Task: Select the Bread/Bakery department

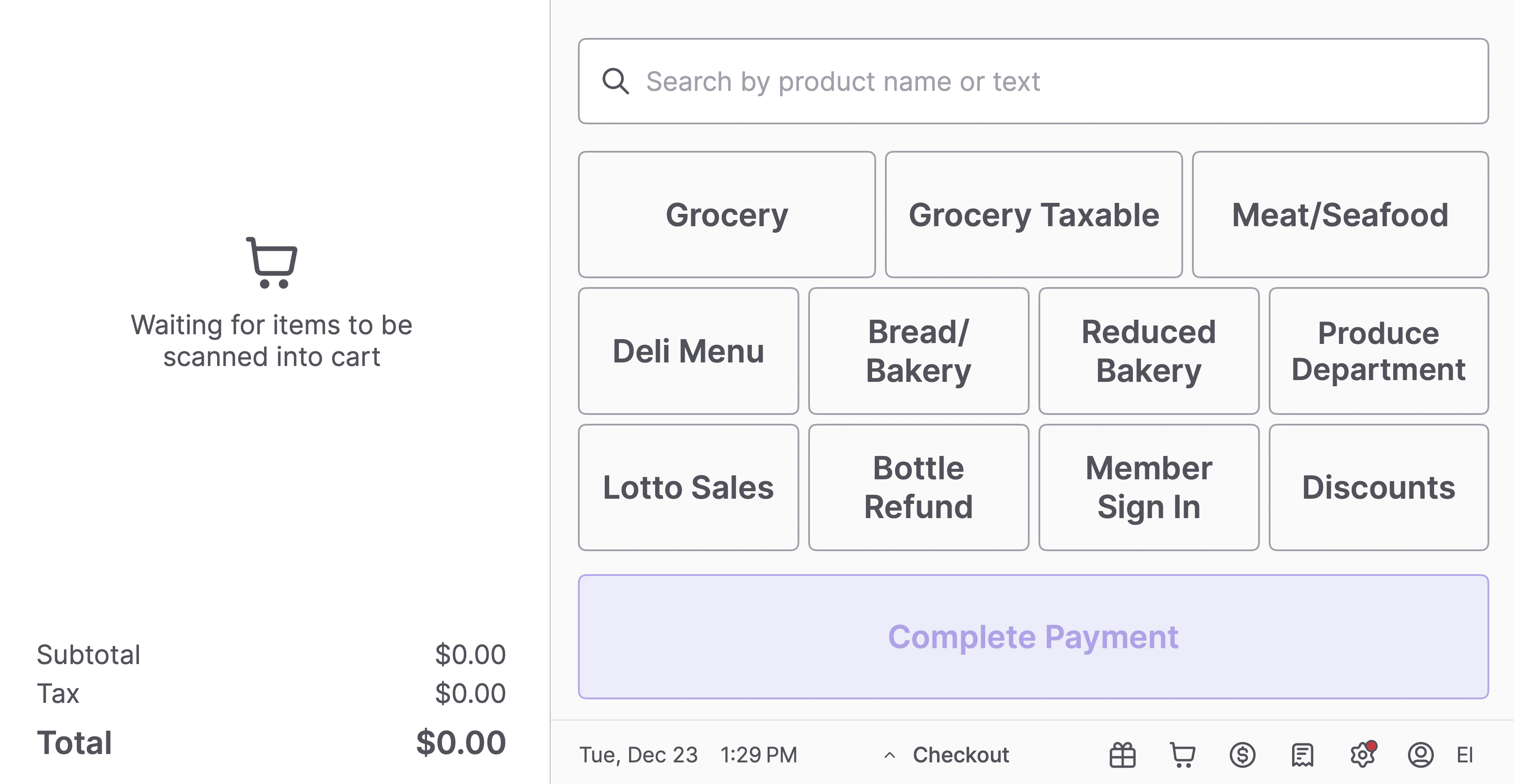Action: [x=918, y=351]
